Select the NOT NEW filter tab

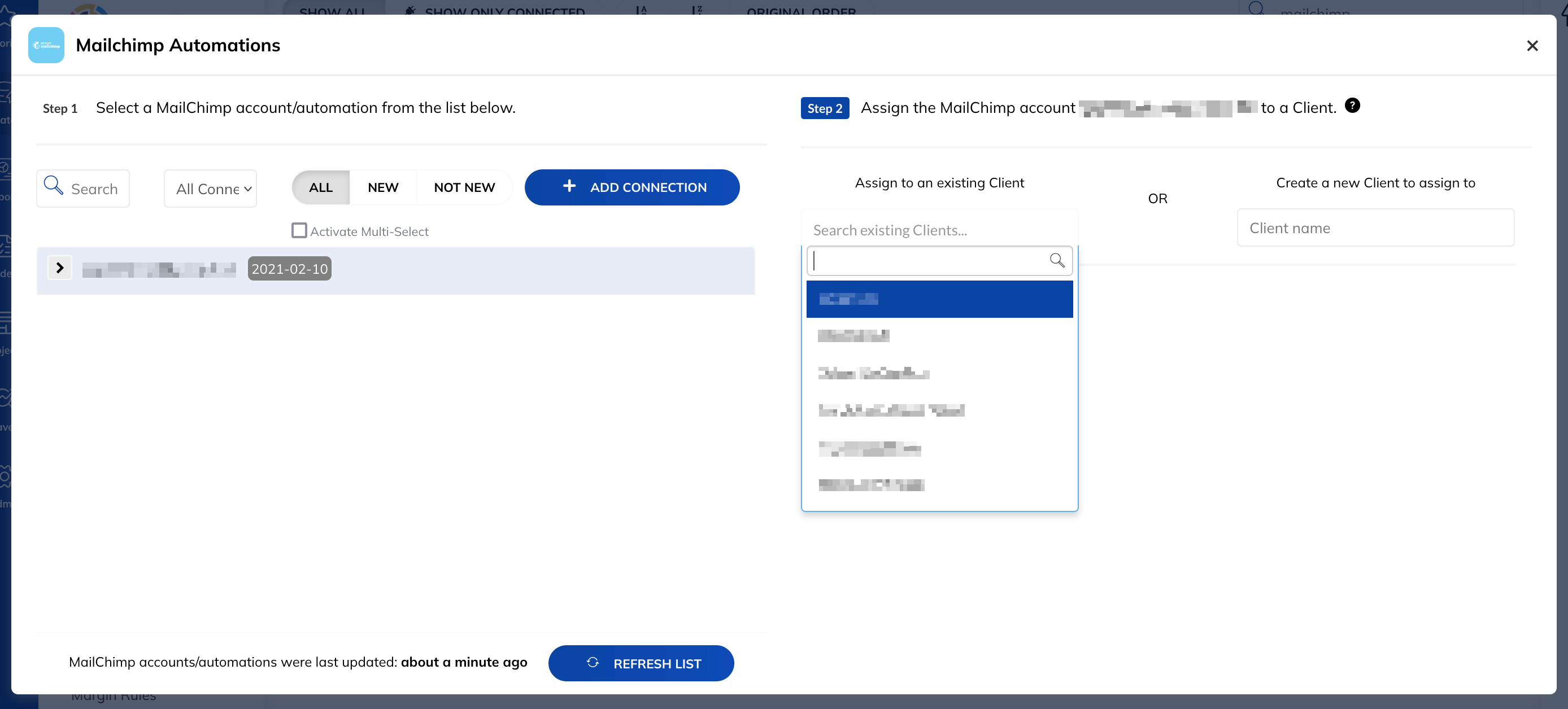[x=464, y=187]
